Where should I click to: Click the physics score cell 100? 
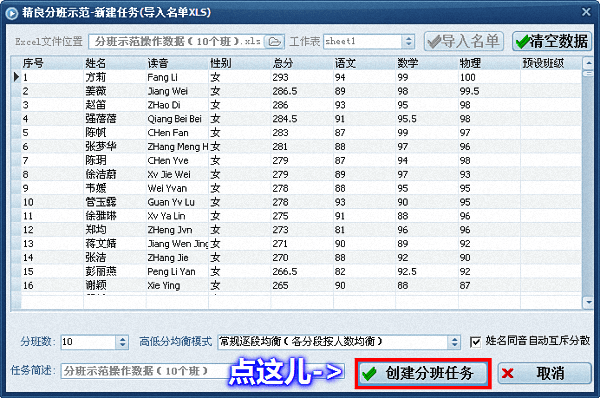pyautogui.click(x=489, y=77)
